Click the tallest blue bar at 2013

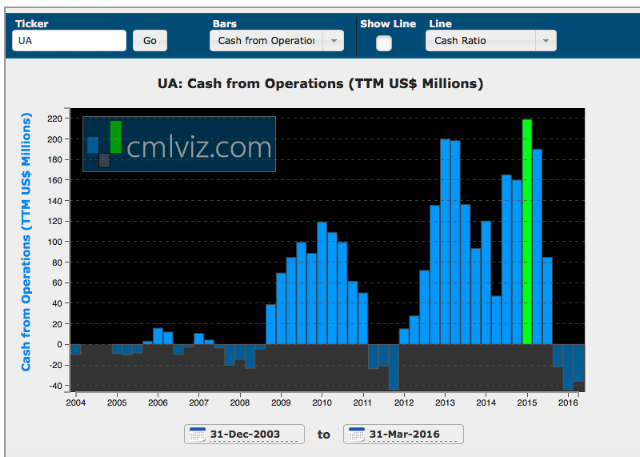tap(445, 242)
